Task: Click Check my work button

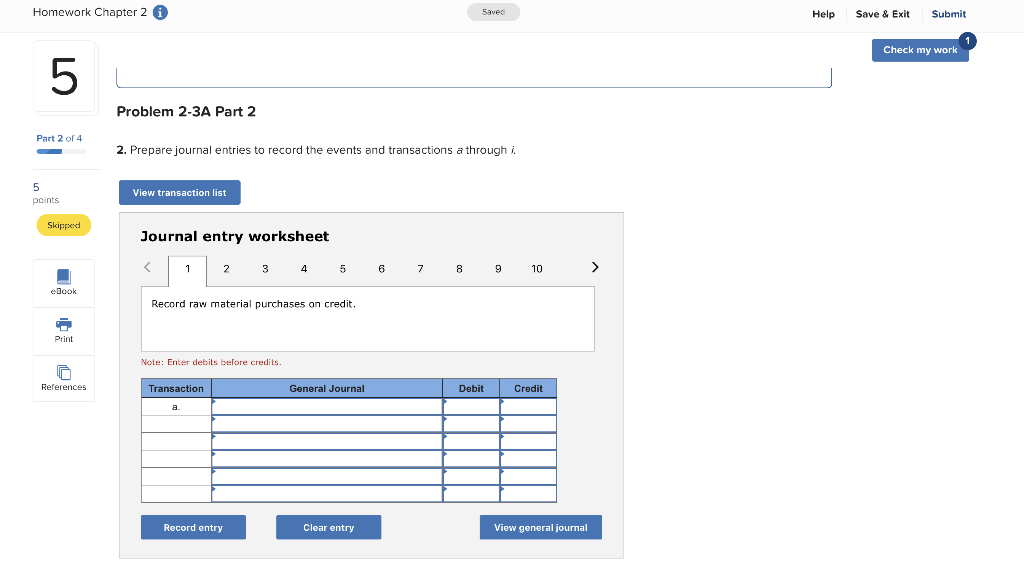Action: pyautogui.click(x=920, y=50)
